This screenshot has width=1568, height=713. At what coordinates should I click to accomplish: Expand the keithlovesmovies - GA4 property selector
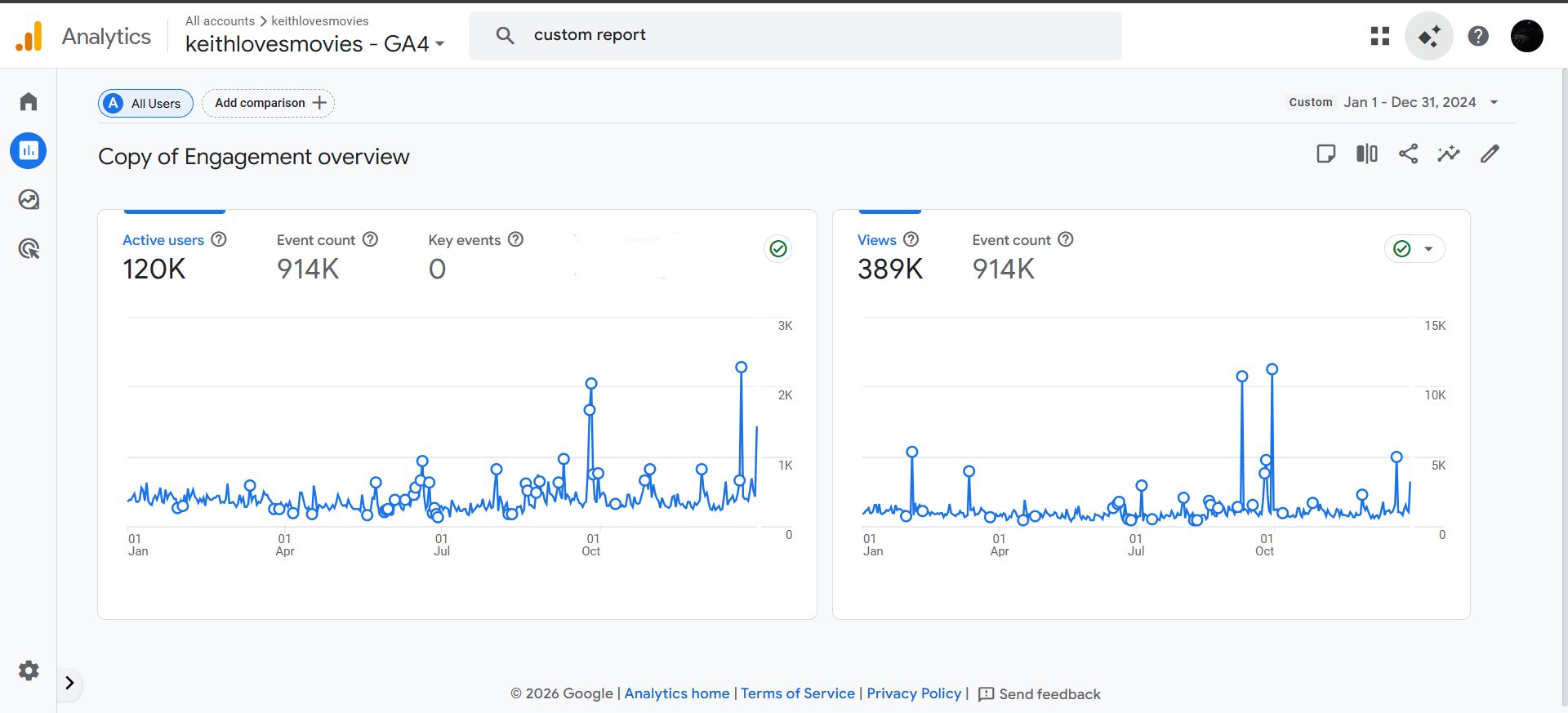click(x=314, y=44)
